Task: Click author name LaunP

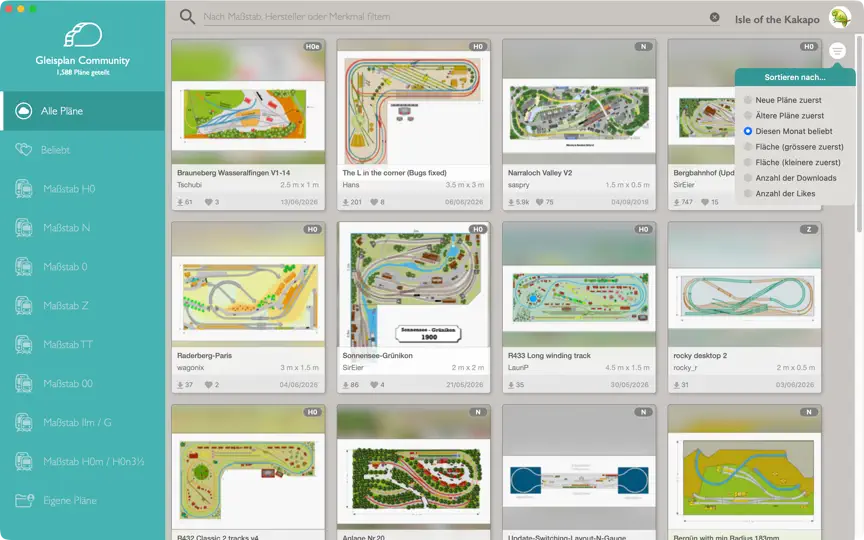Action: (x=518, y=368)
